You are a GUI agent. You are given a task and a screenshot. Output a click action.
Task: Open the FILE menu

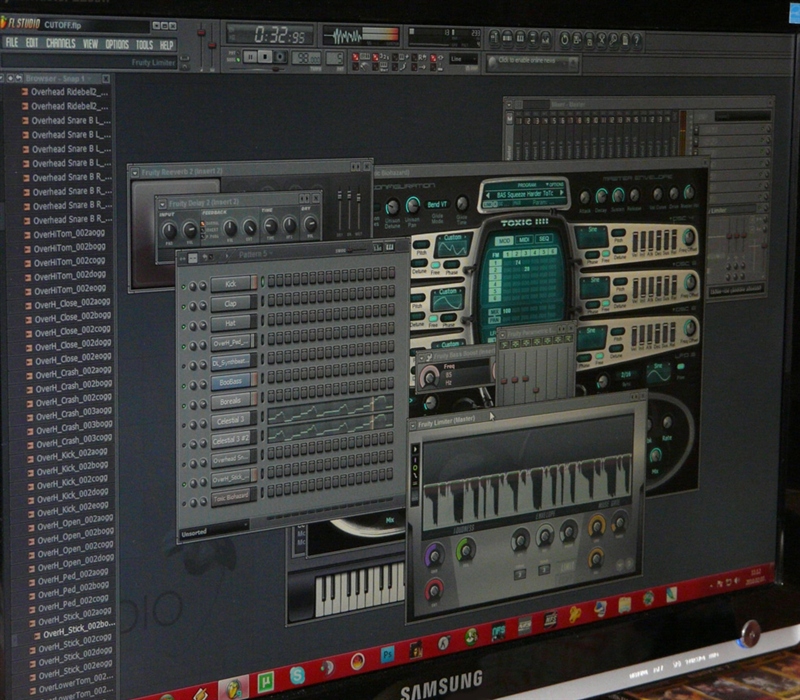click(x=12, y=44)
